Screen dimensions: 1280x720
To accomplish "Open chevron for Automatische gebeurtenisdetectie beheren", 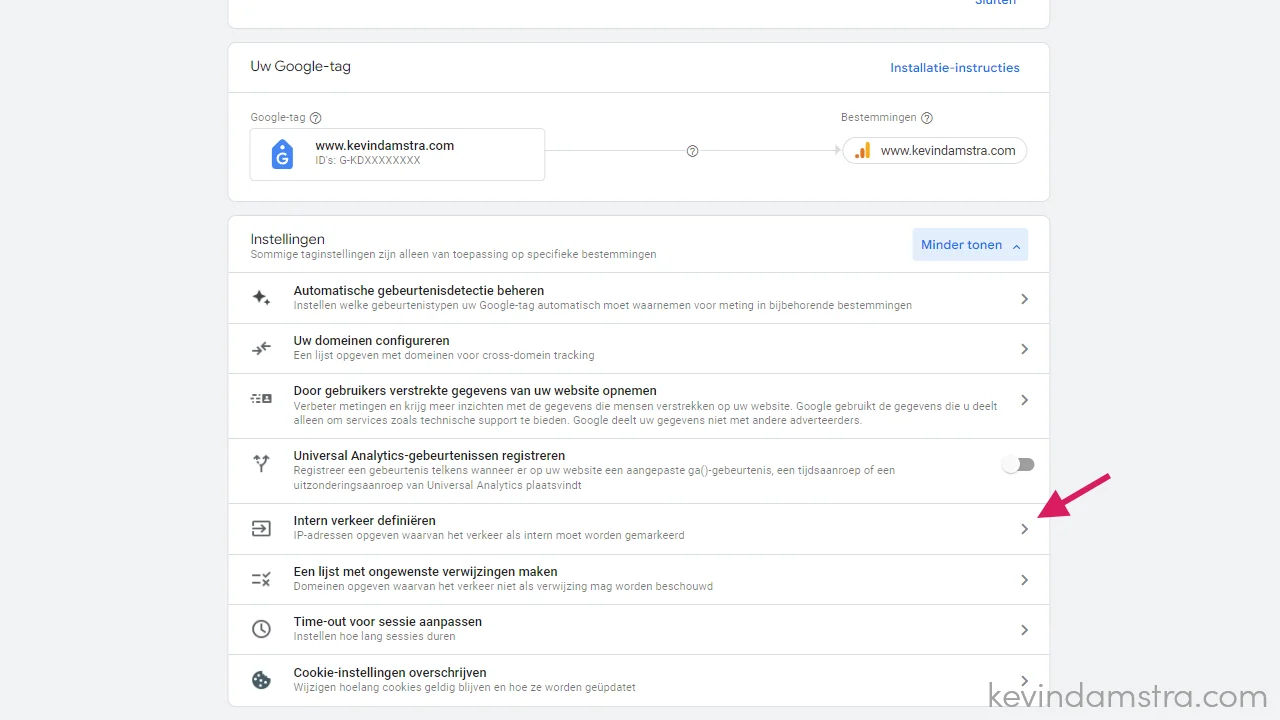I will click(1024, 299).
